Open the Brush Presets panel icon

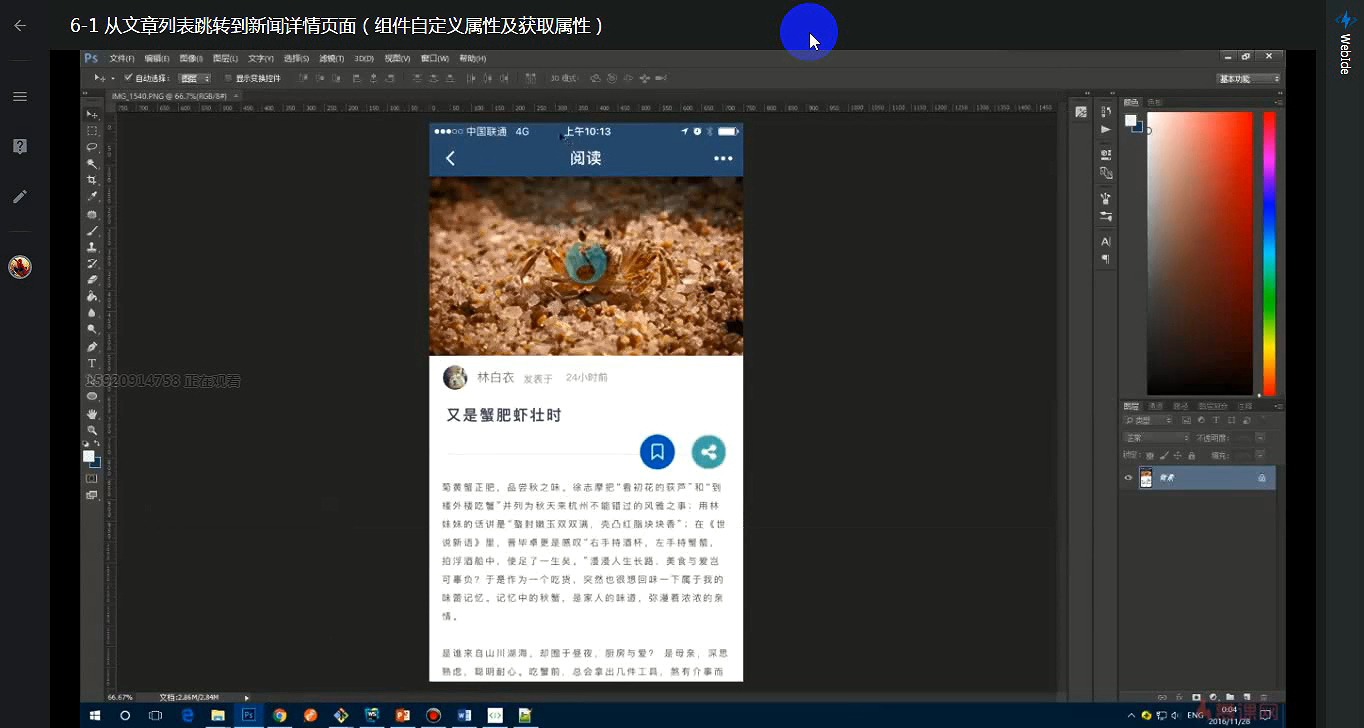(x=1106, y=216)
